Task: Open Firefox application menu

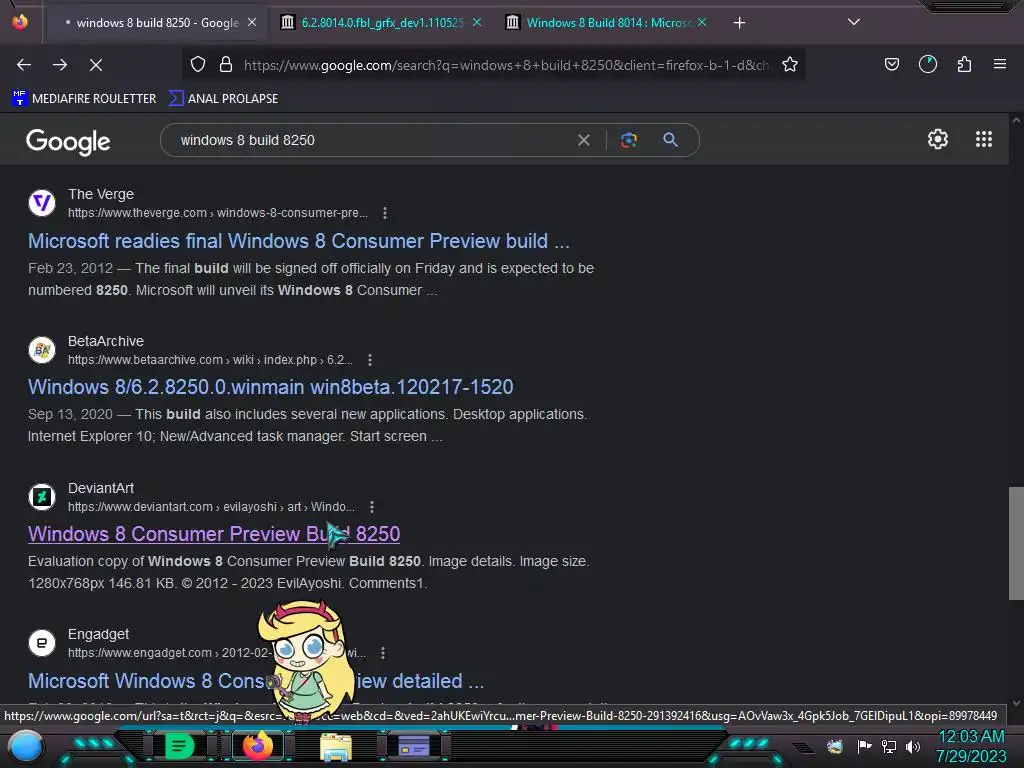Action: click(x=1000, y=64)
